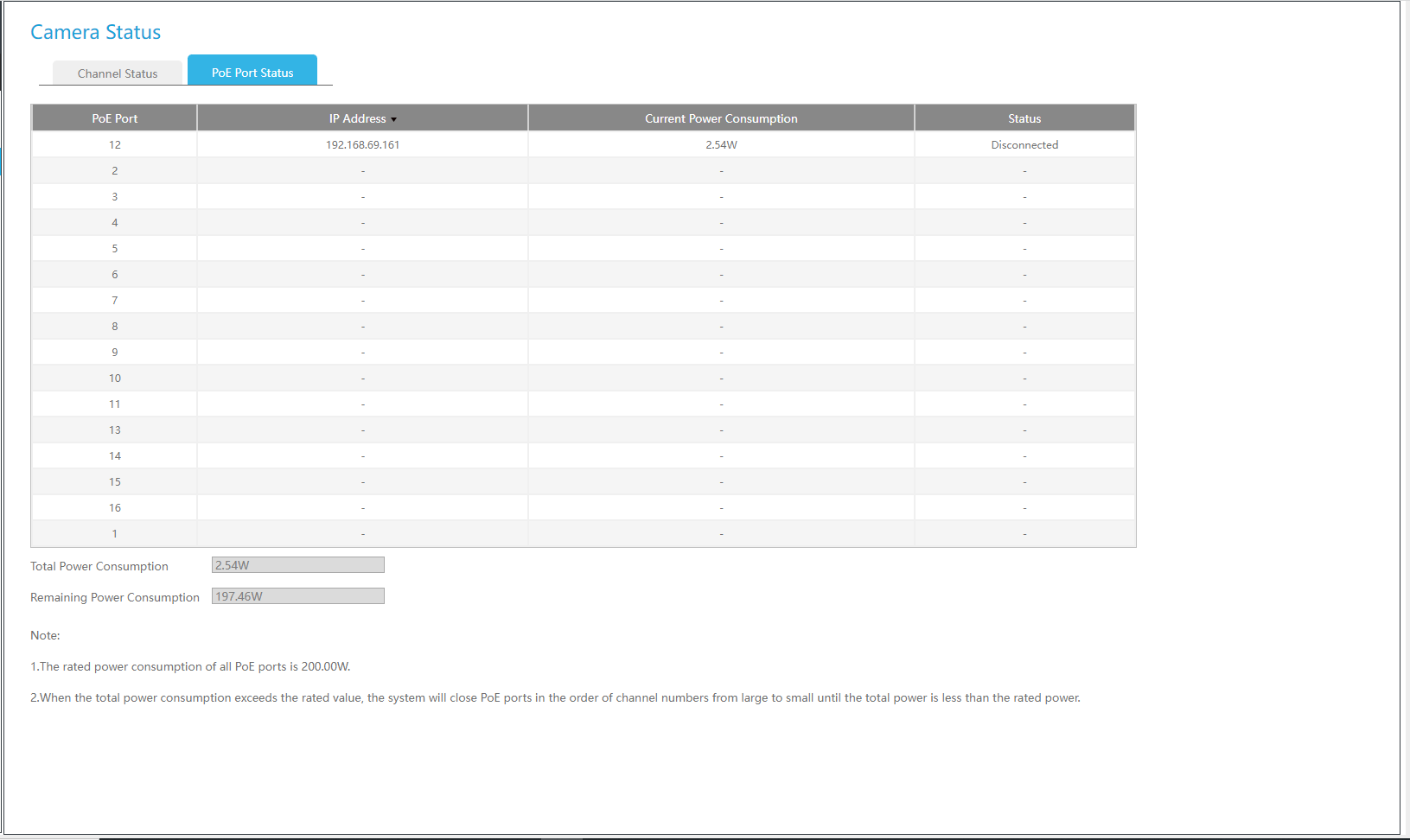Click the Remaining Power Consumption label
1410x840 pixels.
[x=115, y=597]
